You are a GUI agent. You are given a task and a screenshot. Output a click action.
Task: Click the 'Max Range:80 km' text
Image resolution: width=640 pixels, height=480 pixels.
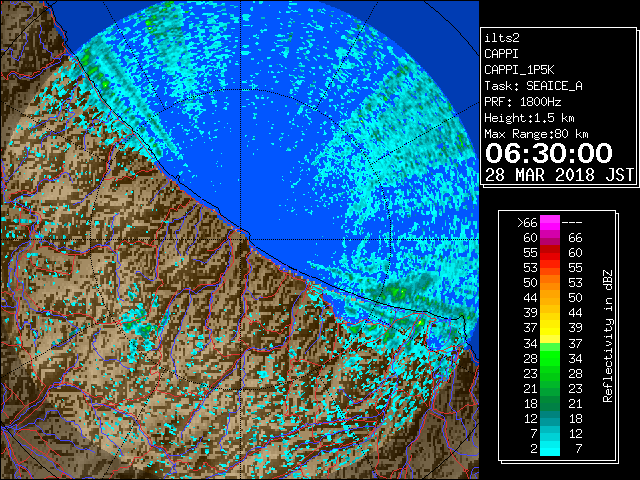(x=536, y=134)
